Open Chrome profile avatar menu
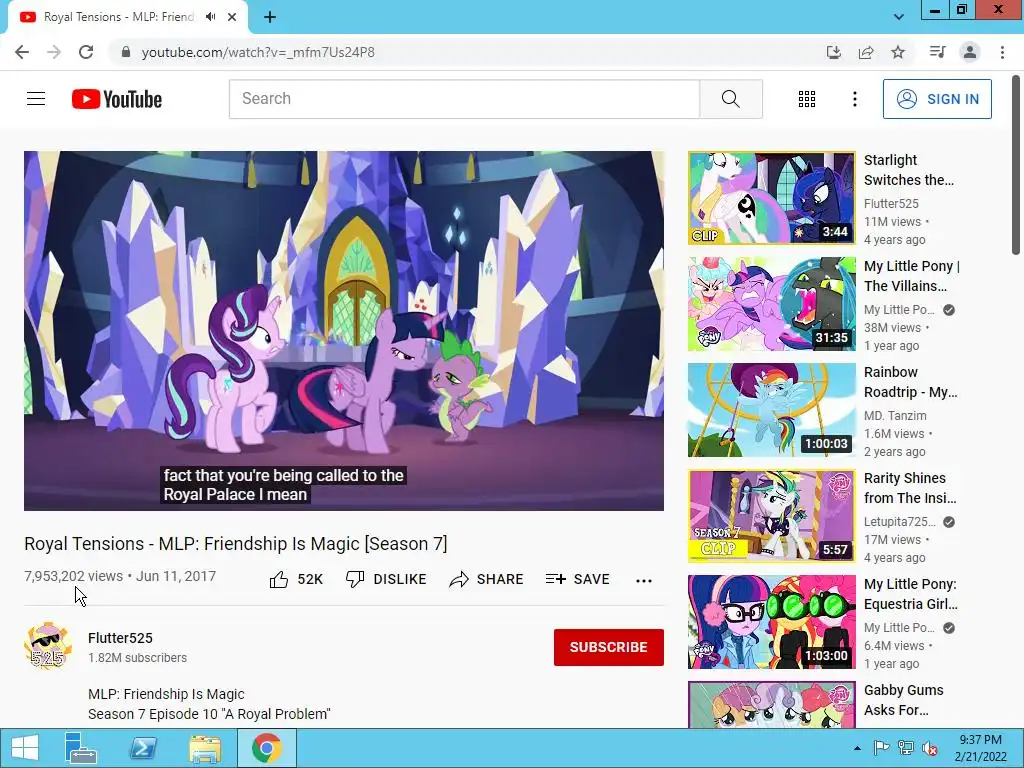This screenshot has width=1024, height=768. coord(970,52)
